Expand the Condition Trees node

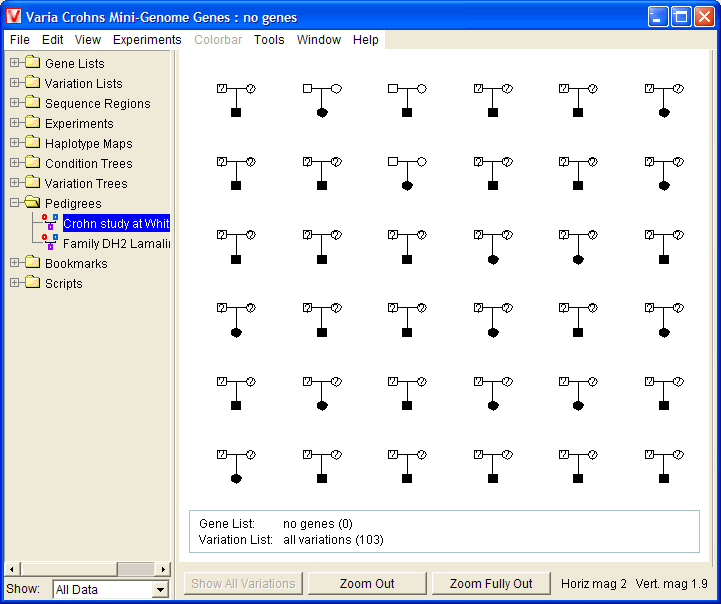click(15, 163)
